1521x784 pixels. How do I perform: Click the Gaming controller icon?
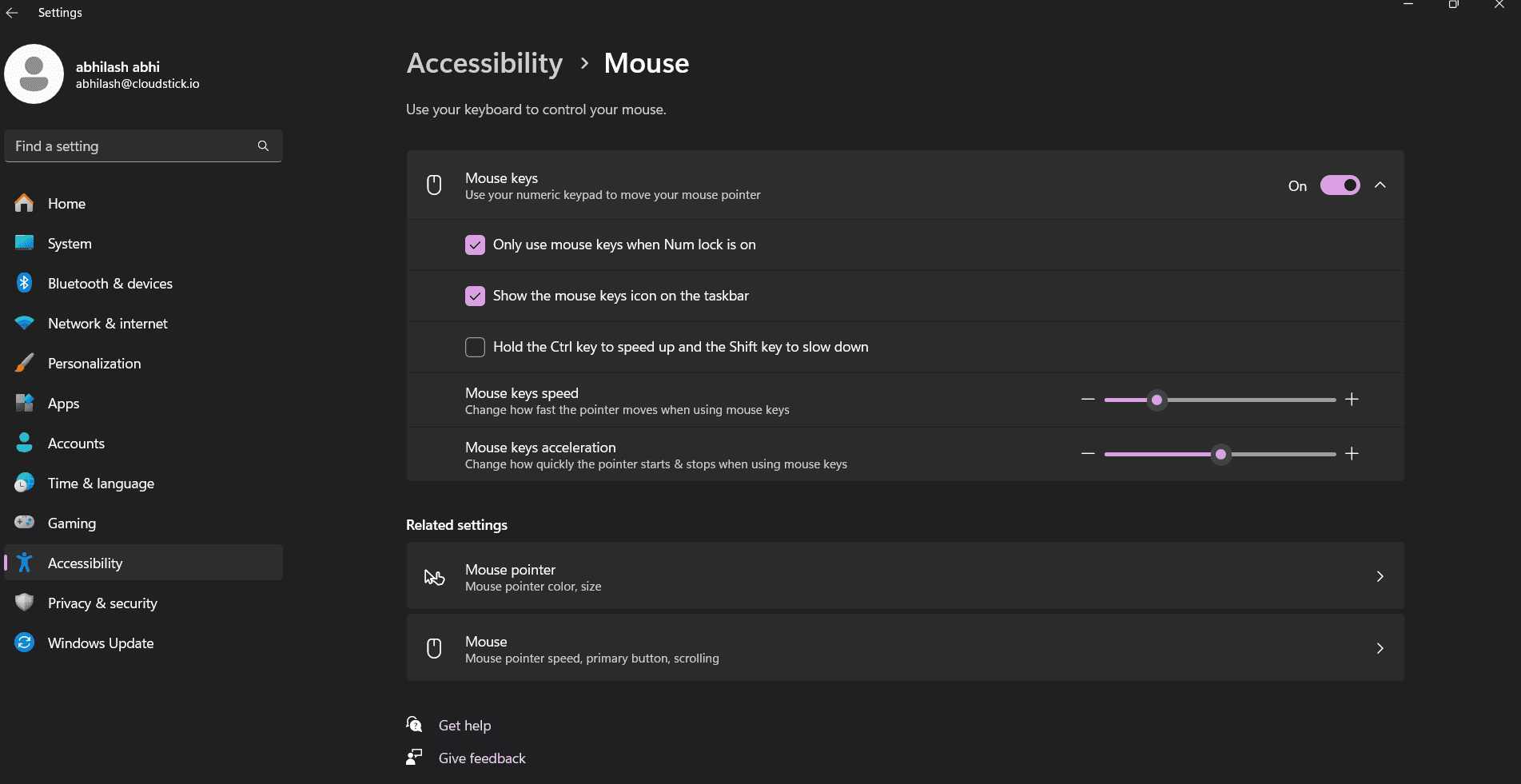24,523
